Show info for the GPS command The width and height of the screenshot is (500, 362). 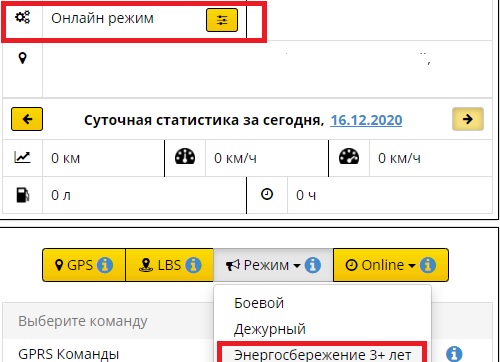(x=105, y=265)
